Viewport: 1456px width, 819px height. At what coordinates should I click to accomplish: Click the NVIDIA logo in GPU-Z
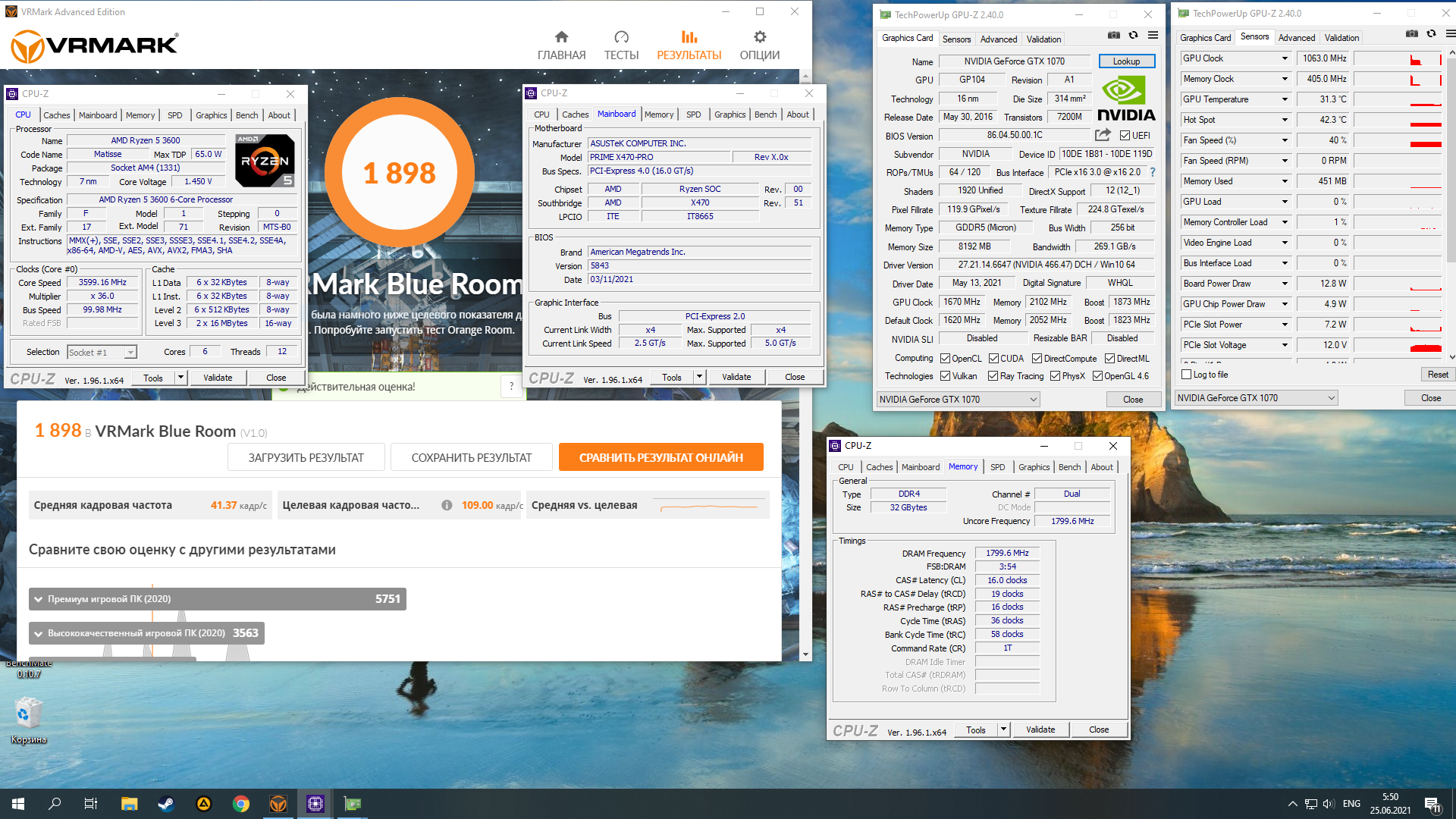click(x=1126, y=99)
